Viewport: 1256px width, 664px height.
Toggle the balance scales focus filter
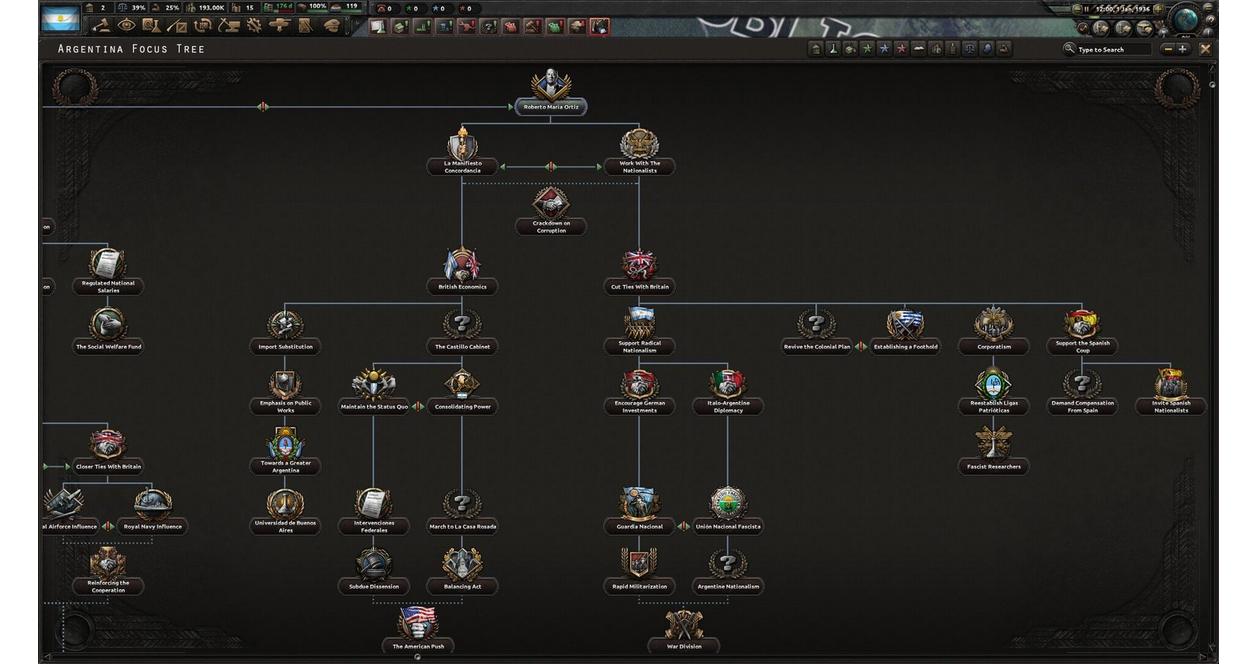pos(970,49)
